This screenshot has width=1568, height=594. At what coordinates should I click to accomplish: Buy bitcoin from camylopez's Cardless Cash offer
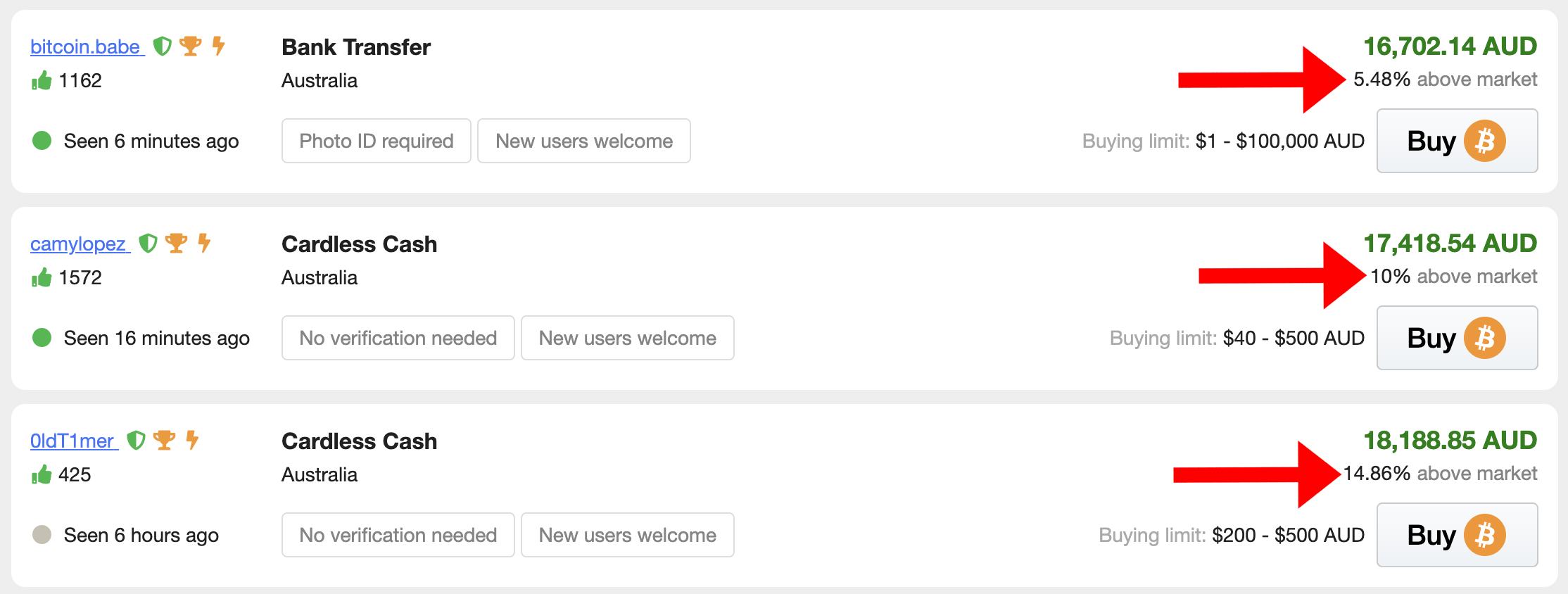(x=1457, y=338)
